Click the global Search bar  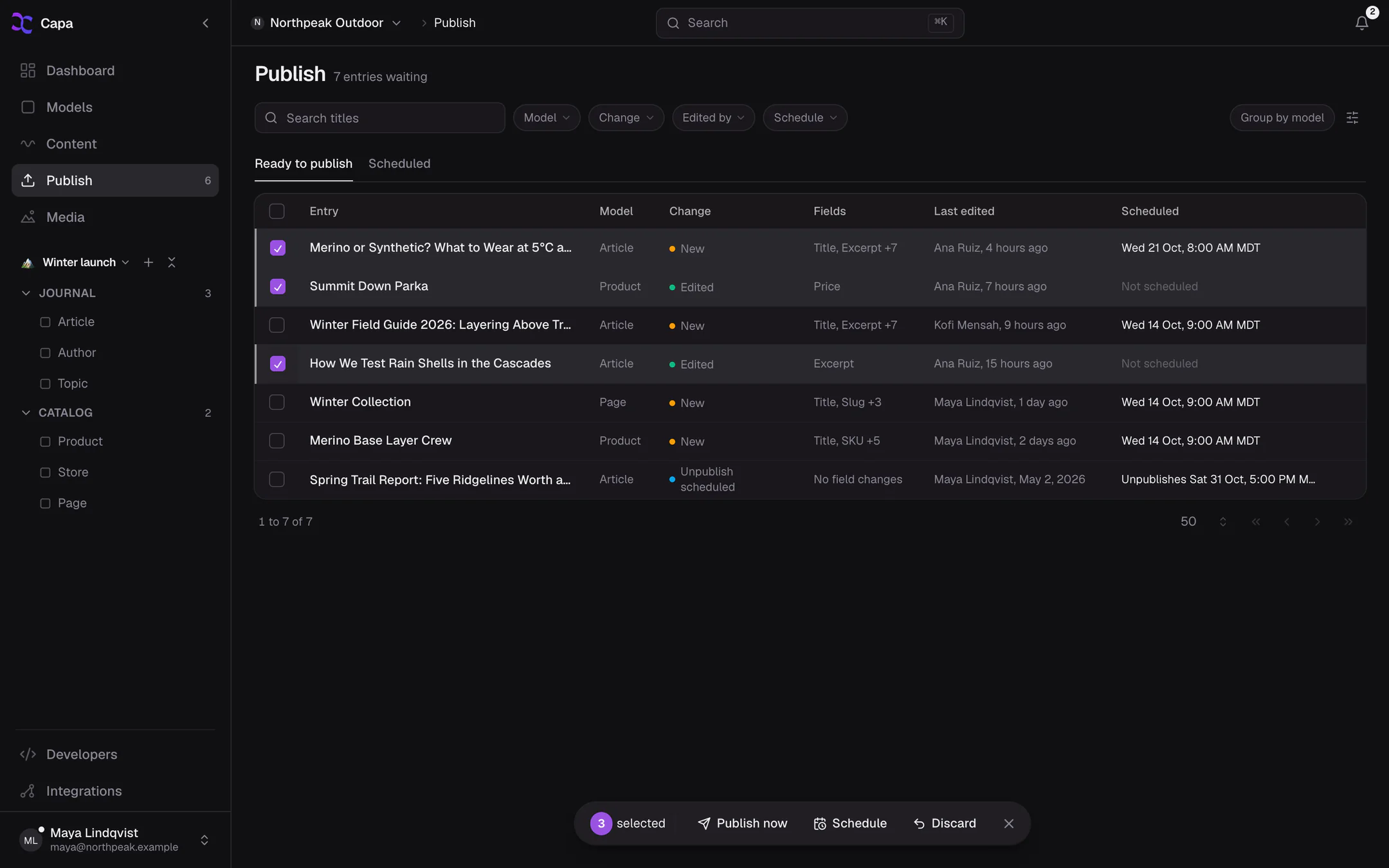coord(810,23)
